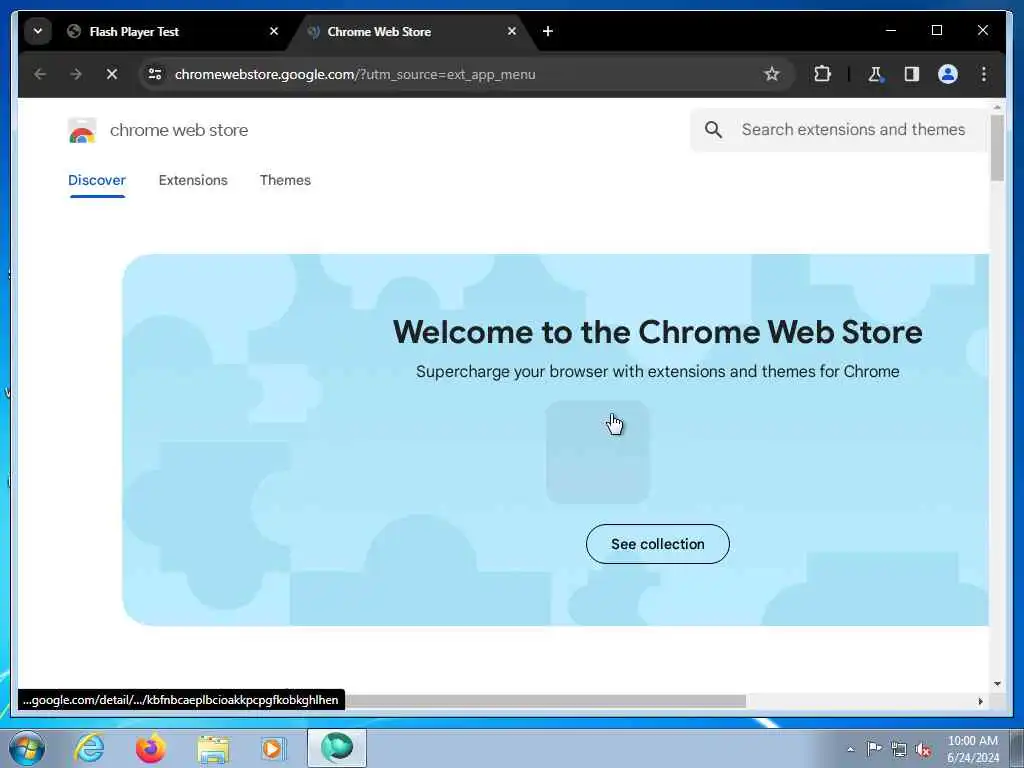This screenshot has height=768, width=1024.
Task: Open Chrome three-dot menu
Action: click(x=984, y=74)
